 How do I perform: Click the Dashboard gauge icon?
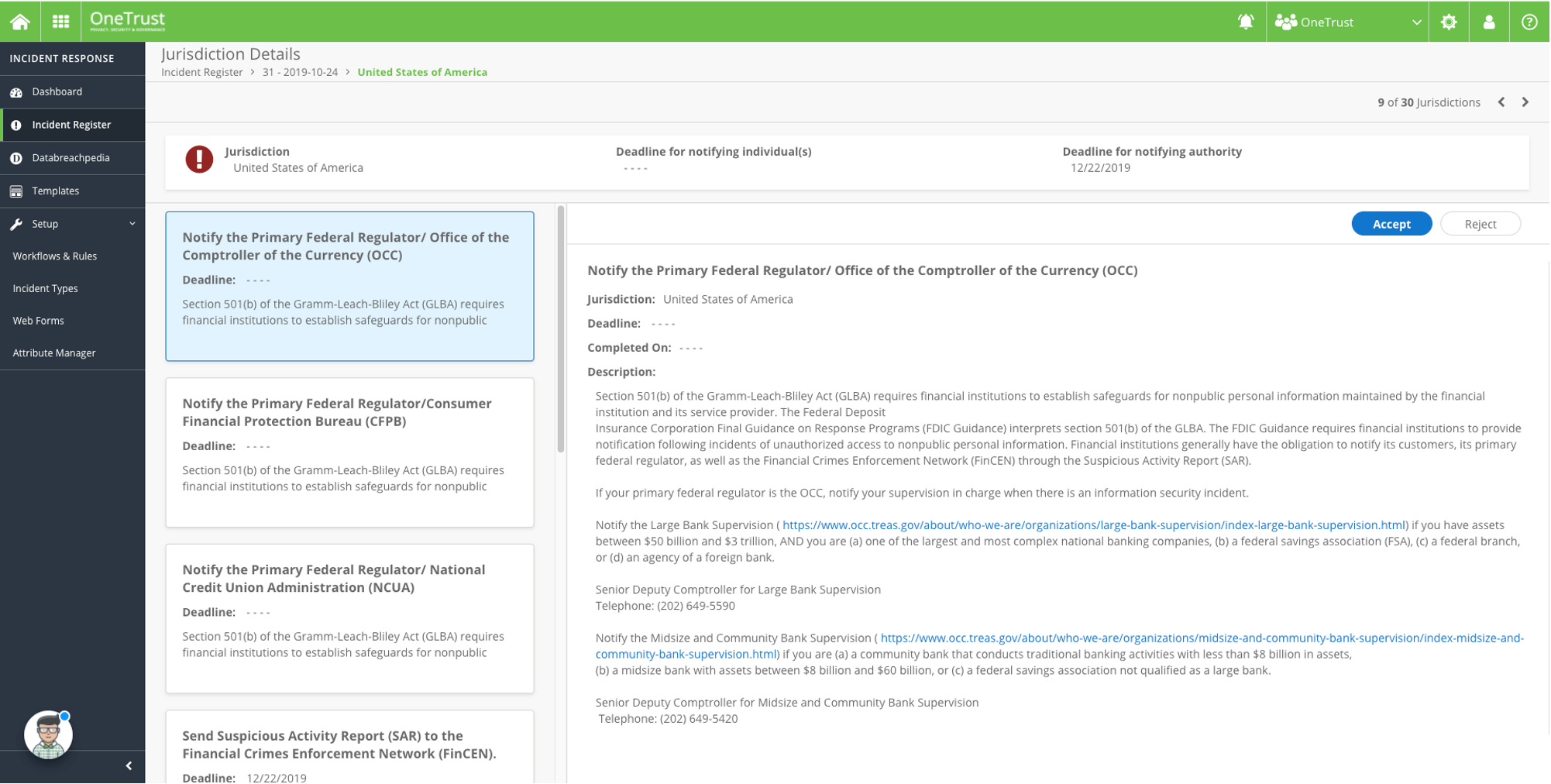pos(16,92)
